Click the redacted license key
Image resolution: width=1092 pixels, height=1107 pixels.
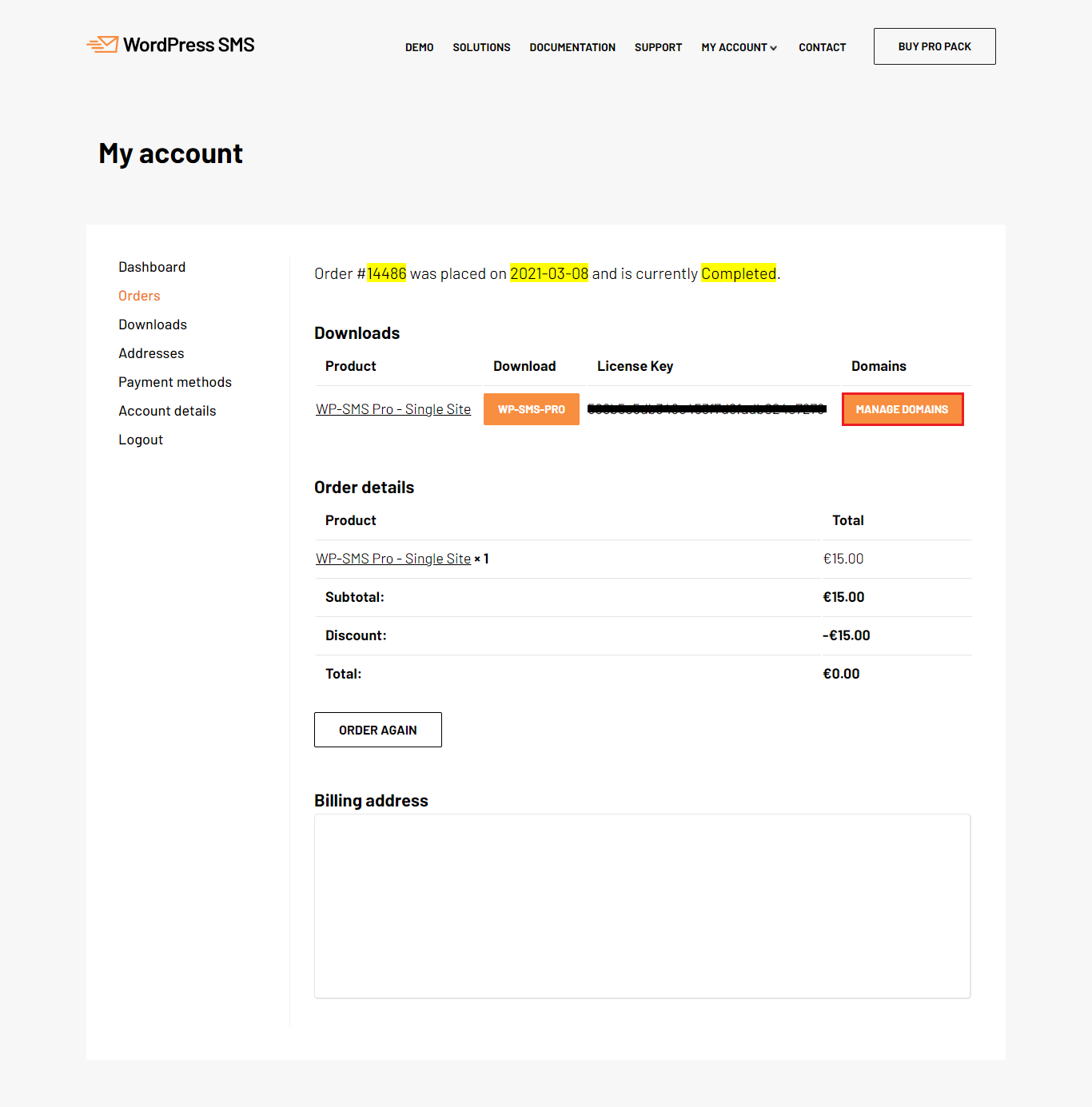pyautogui.click(x=707, y=409)
